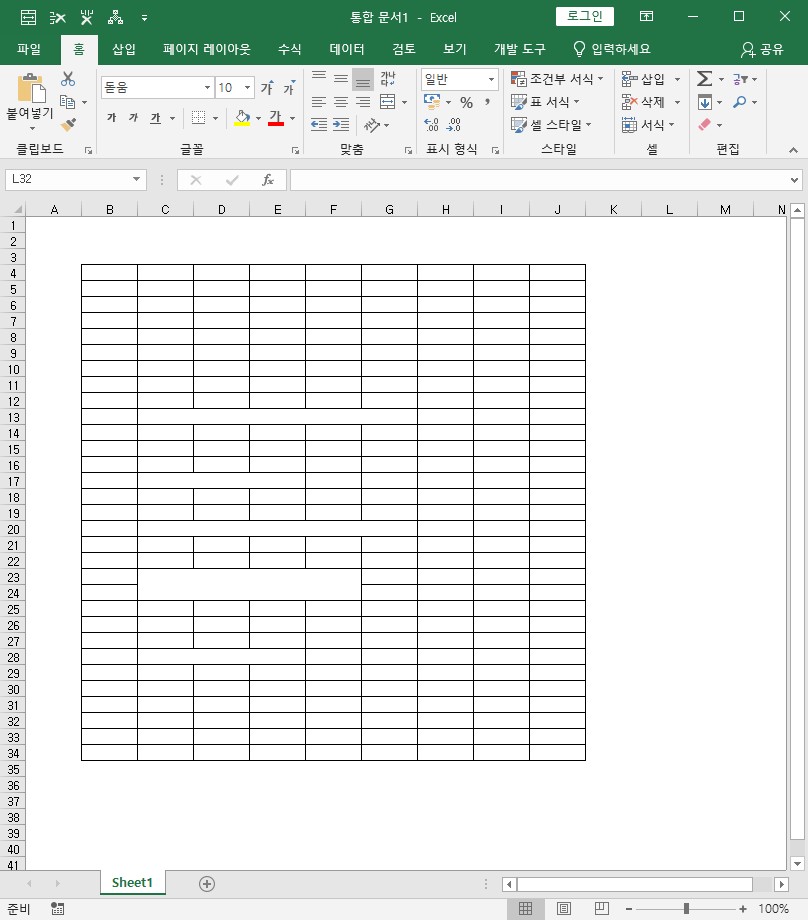Click Merge and Center icon
808x920 pixels.
[388, 102]
